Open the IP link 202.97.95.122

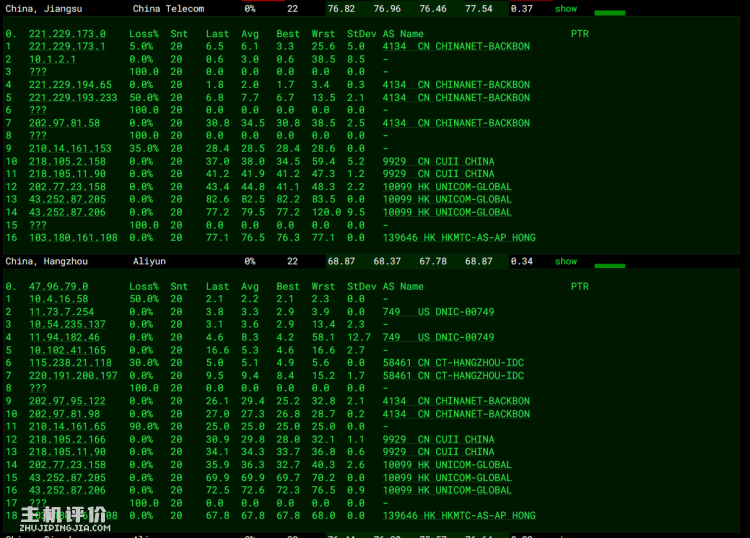pos(67,401)
